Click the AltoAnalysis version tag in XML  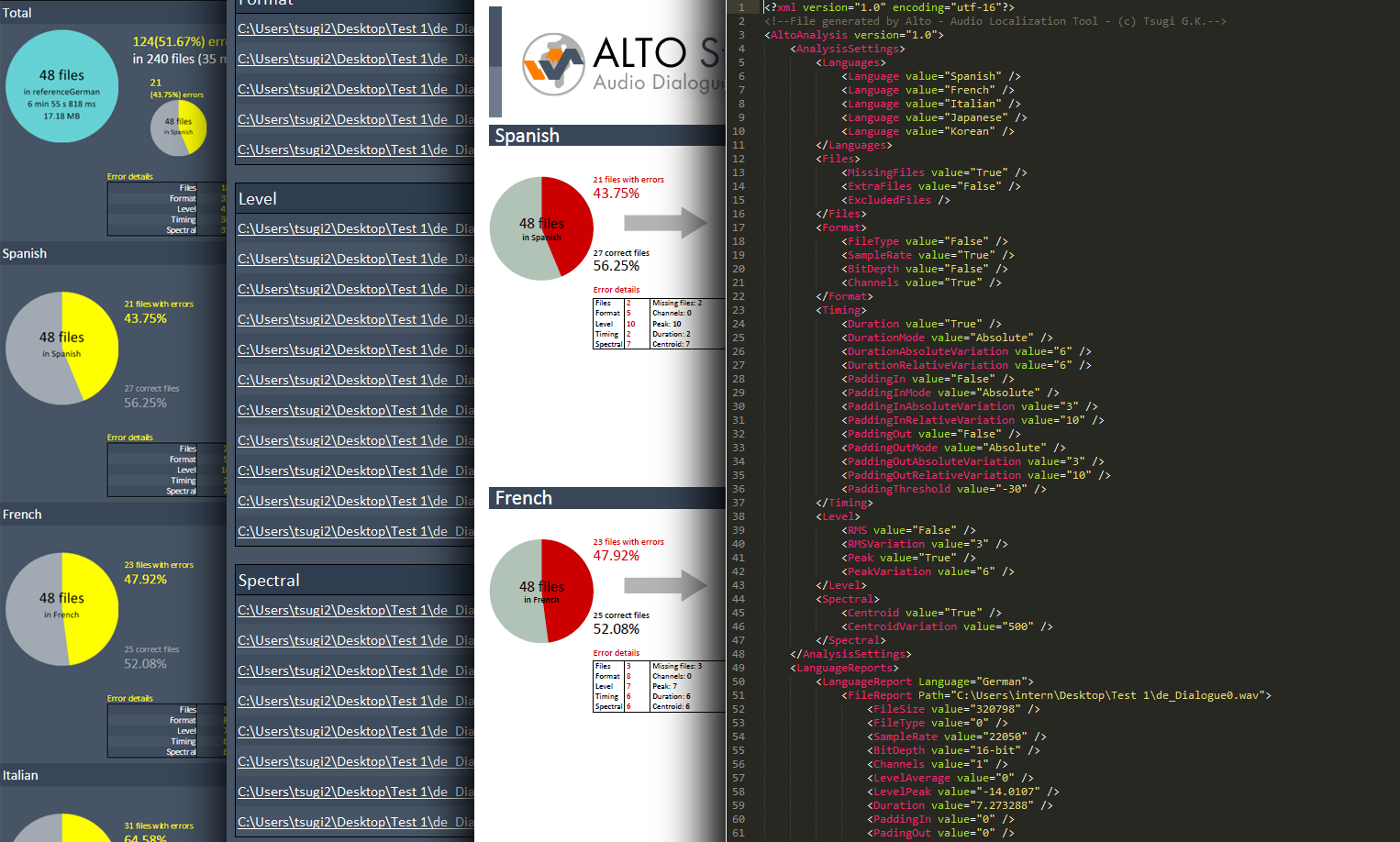coord(854,35)
